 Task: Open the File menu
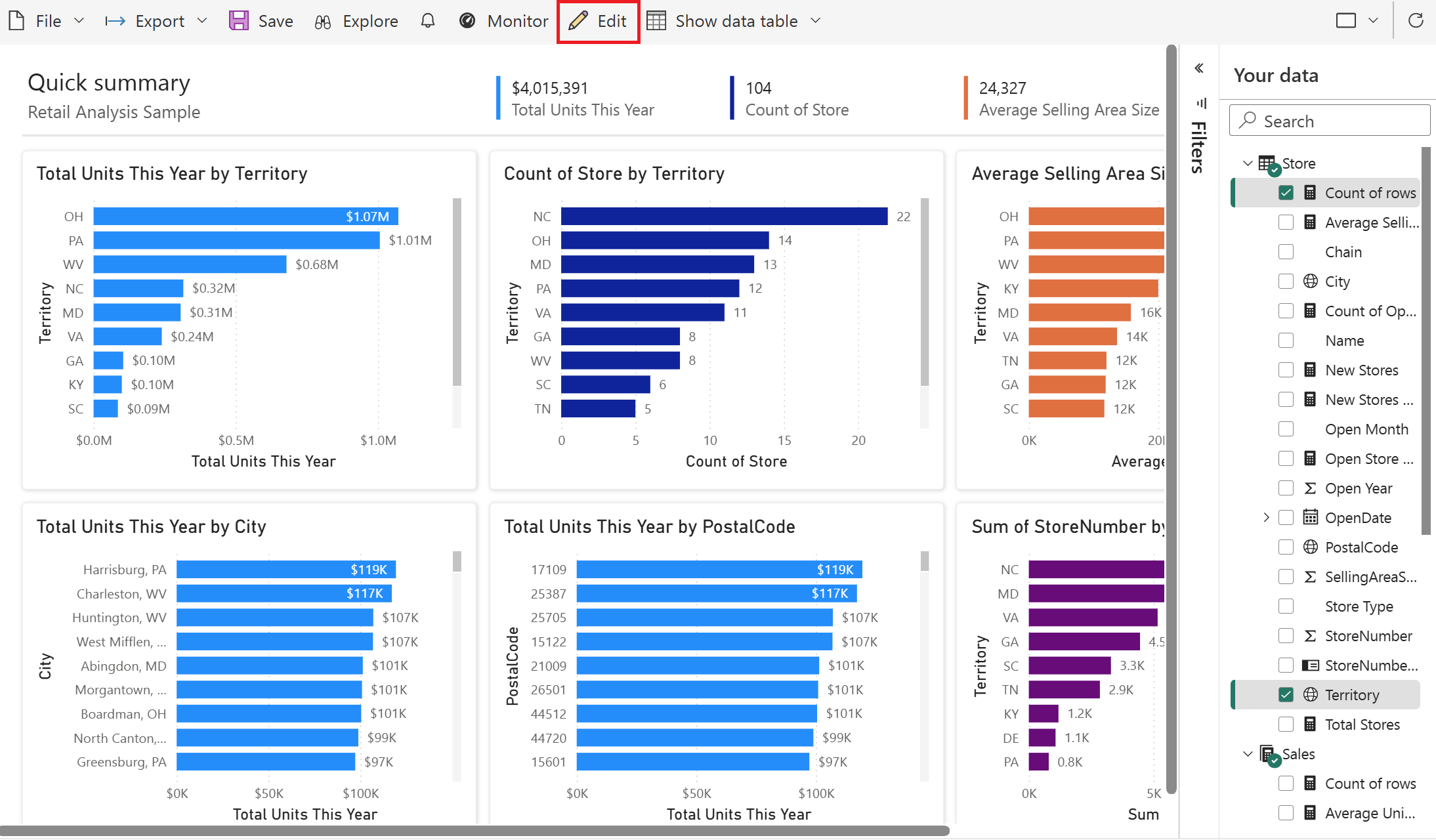[47, 21]
